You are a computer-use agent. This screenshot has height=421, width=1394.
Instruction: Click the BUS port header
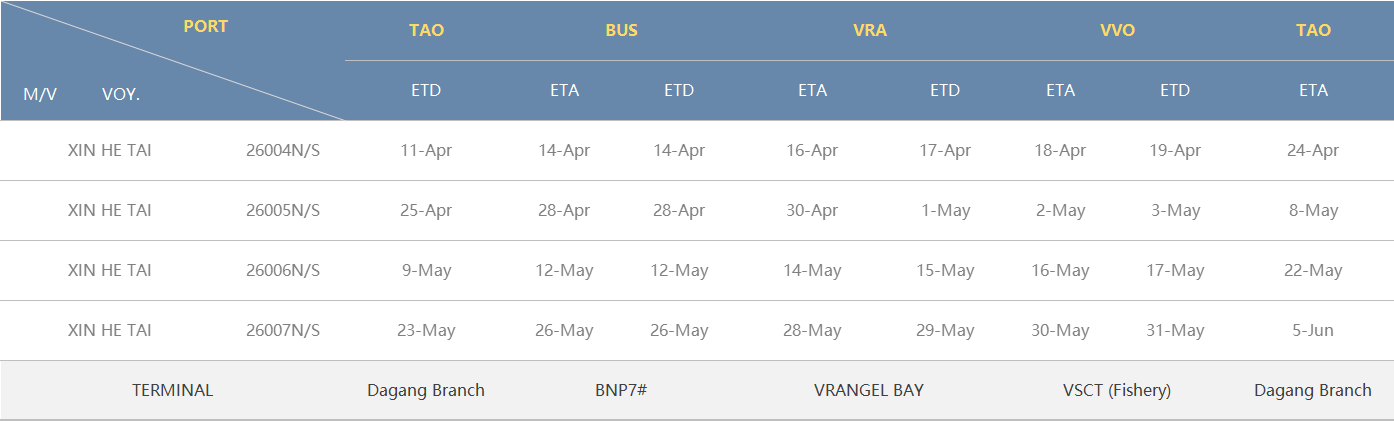621,30
